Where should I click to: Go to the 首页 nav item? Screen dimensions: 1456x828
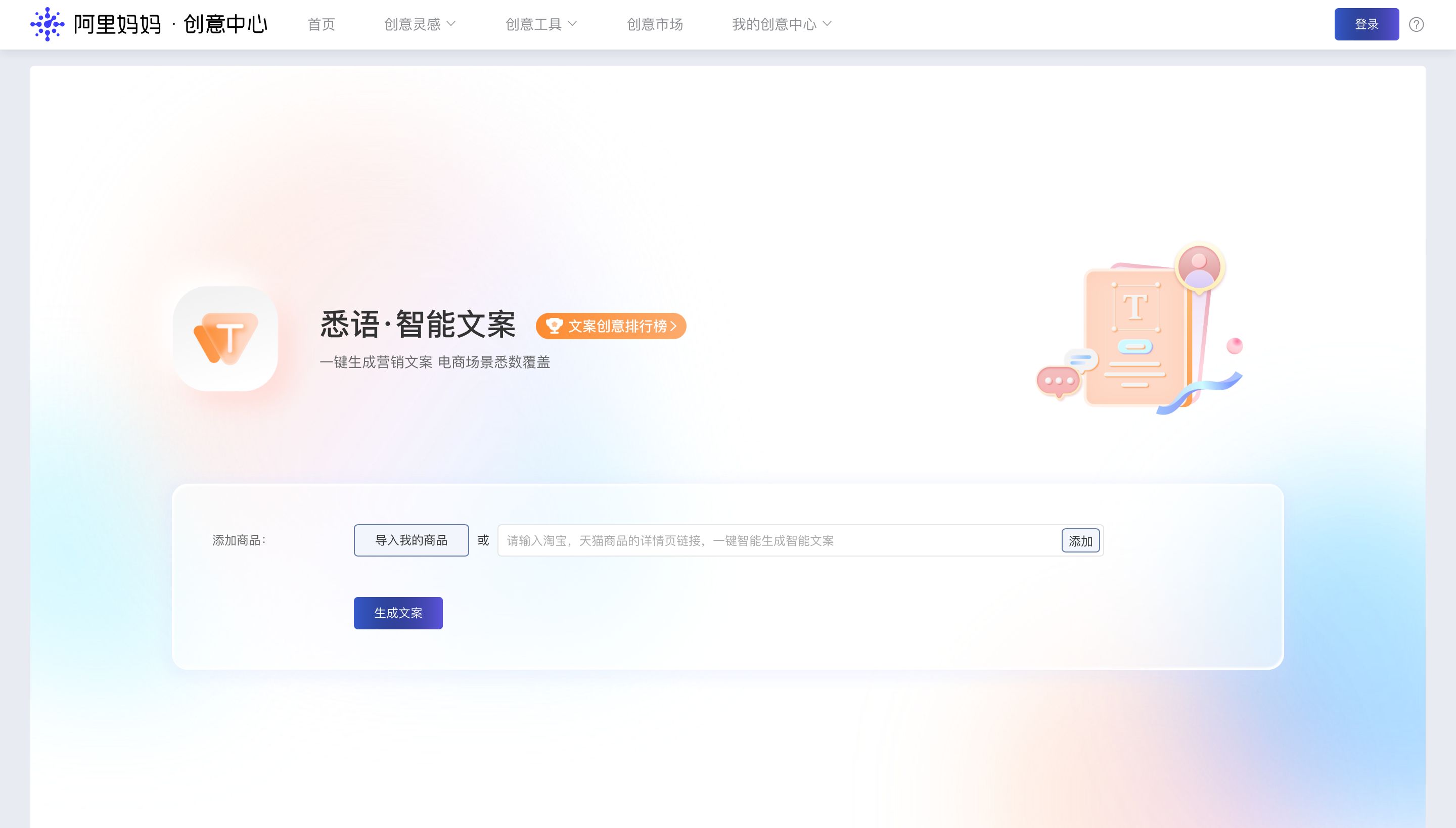coord(322,24)
